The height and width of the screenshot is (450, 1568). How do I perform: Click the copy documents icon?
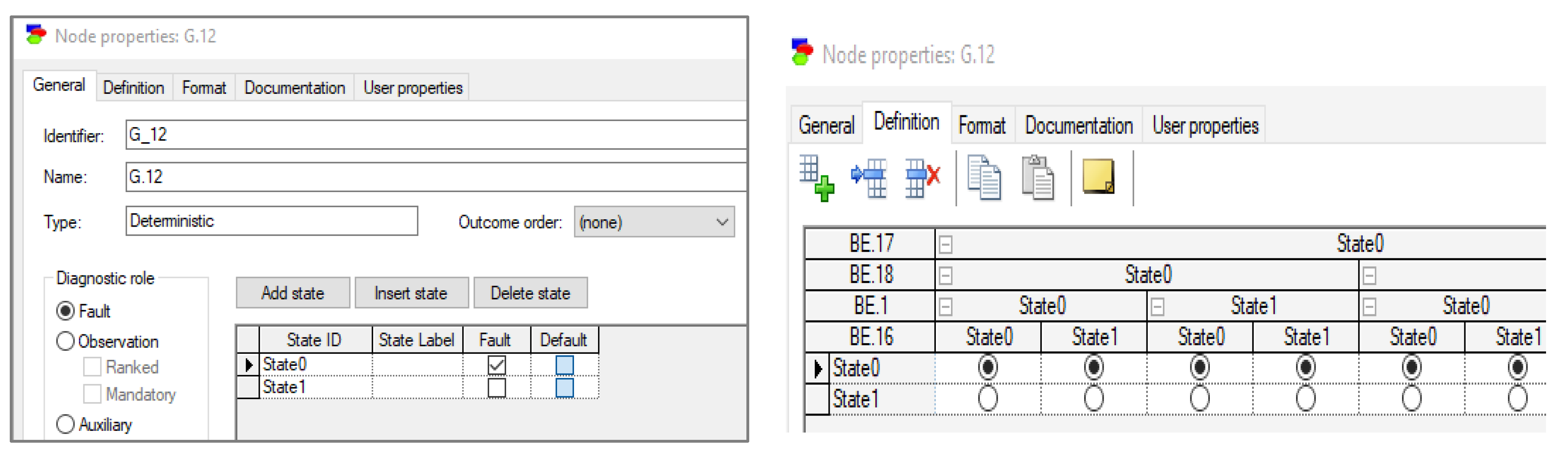(x=984, y=178)
